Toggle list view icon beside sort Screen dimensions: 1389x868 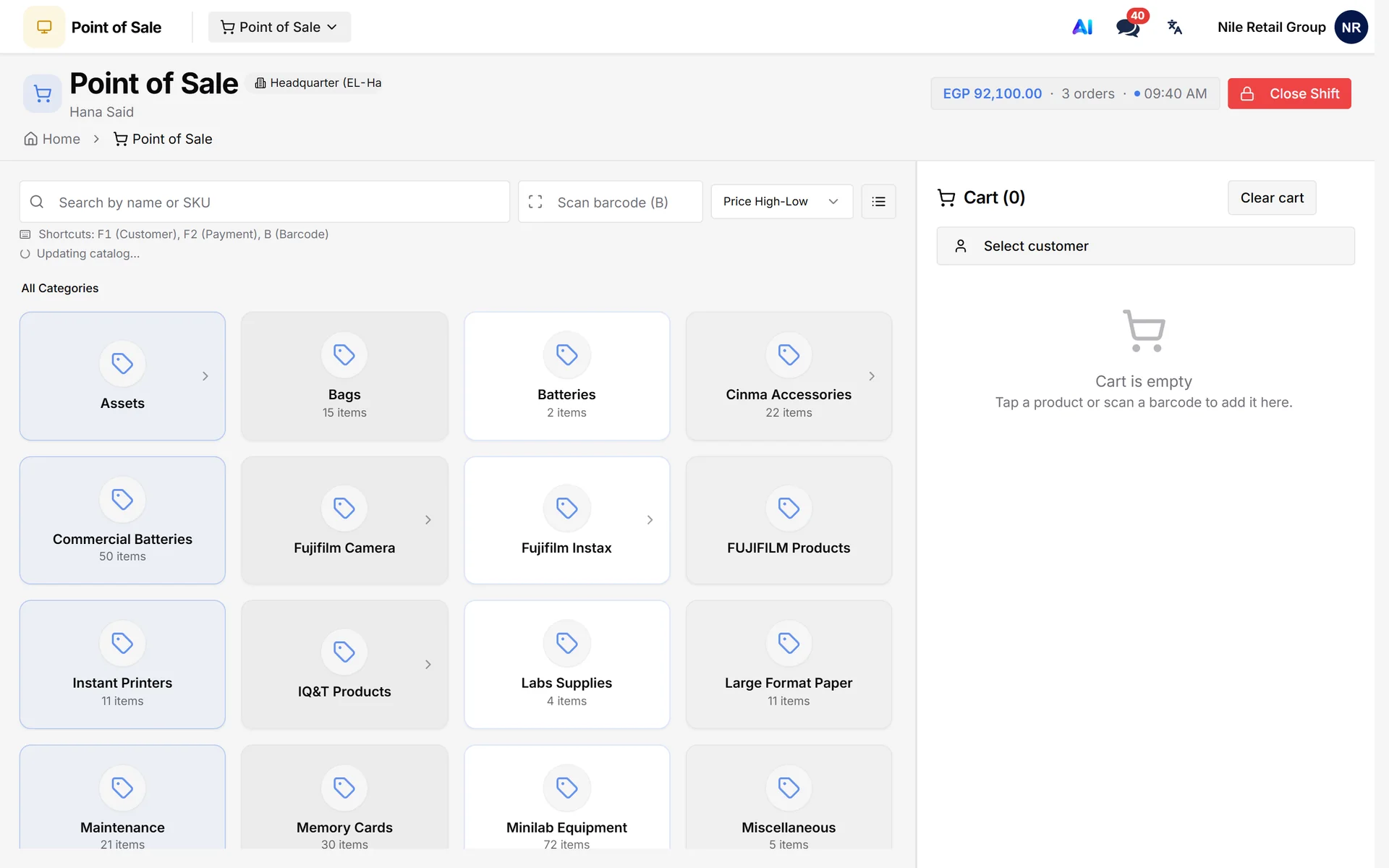point(878,202)
